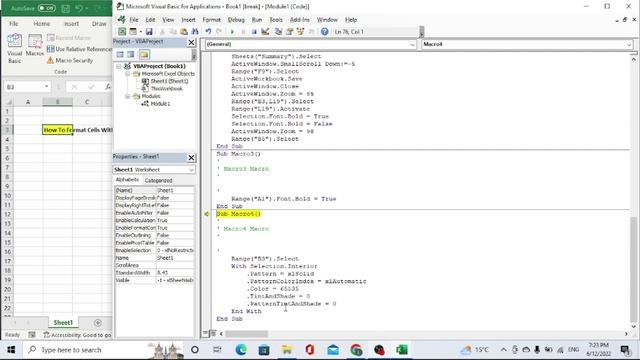Click View Object icon in Project panel
The image size is (640, 360).
tap(131, 54)
